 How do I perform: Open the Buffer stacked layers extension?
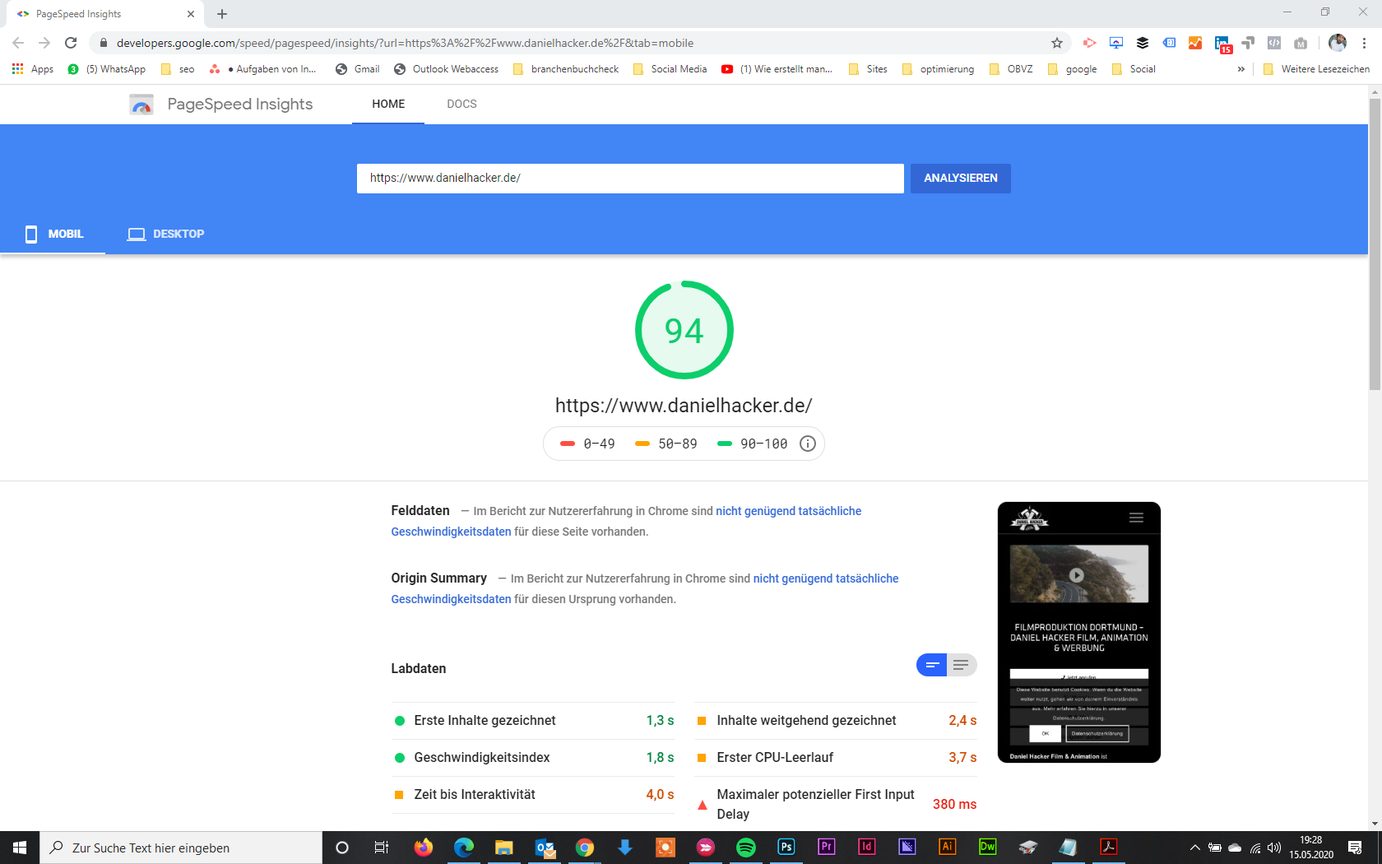click(x=1142, y=43)
